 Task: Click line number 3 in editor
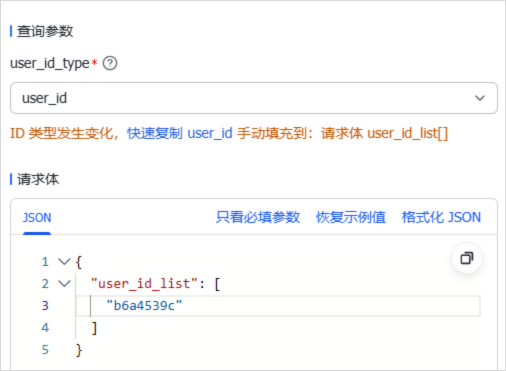45,306
